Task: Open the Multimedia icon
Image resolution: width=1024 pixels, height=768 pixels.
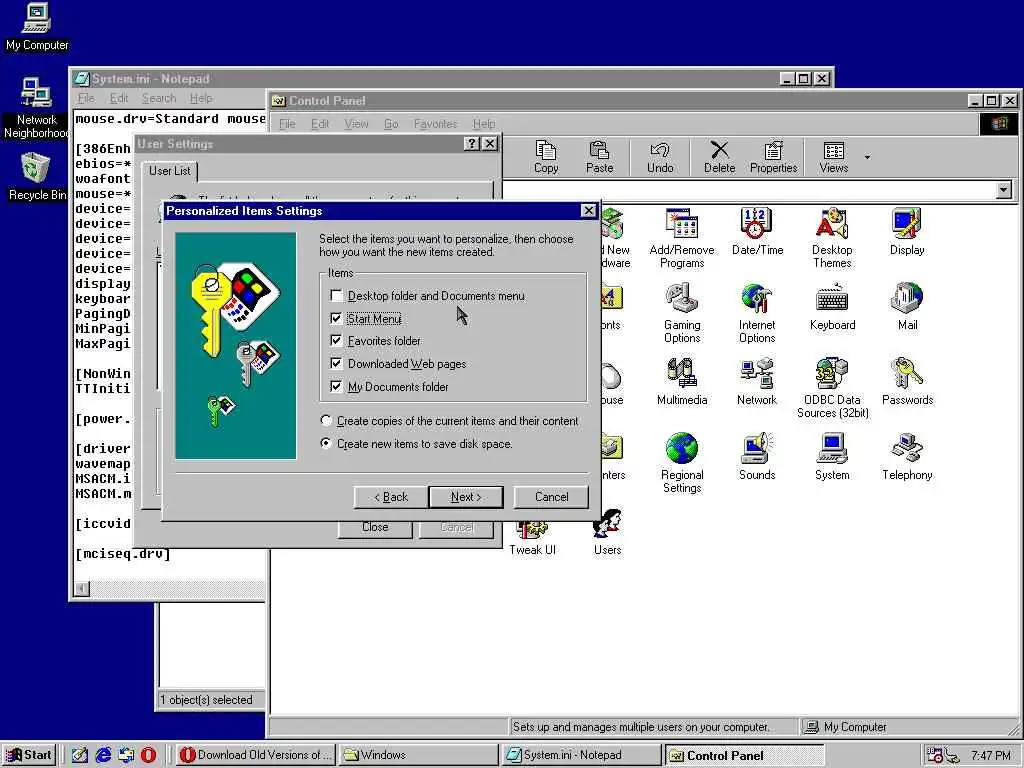Action: [x=682, y=382]
